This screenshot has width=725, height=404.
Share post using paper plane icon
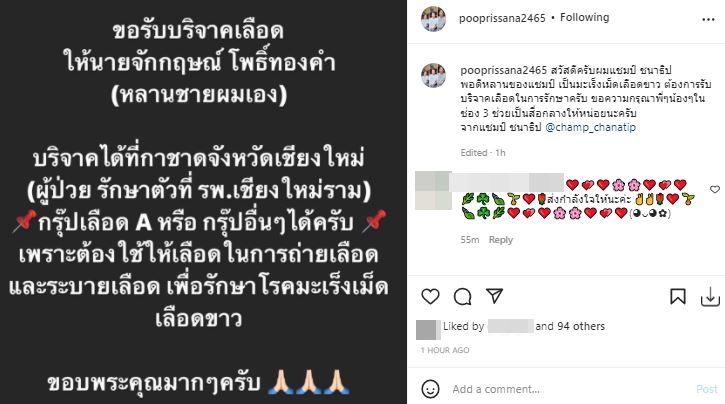[494, 296]
